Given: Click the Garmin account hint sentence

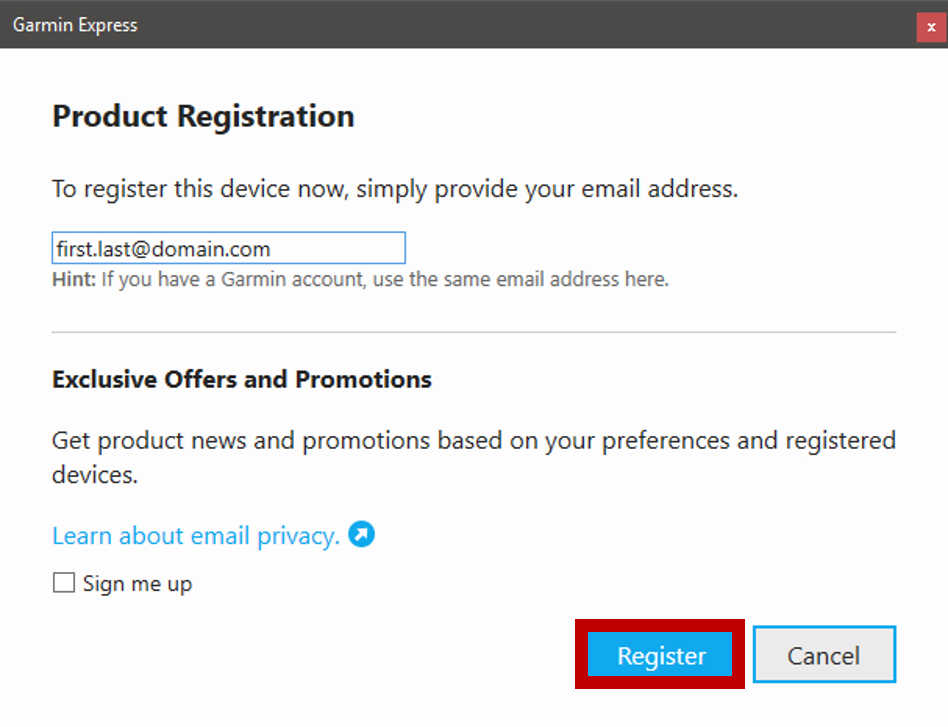Looking at the screenshot, I should (x=385, y=279).
